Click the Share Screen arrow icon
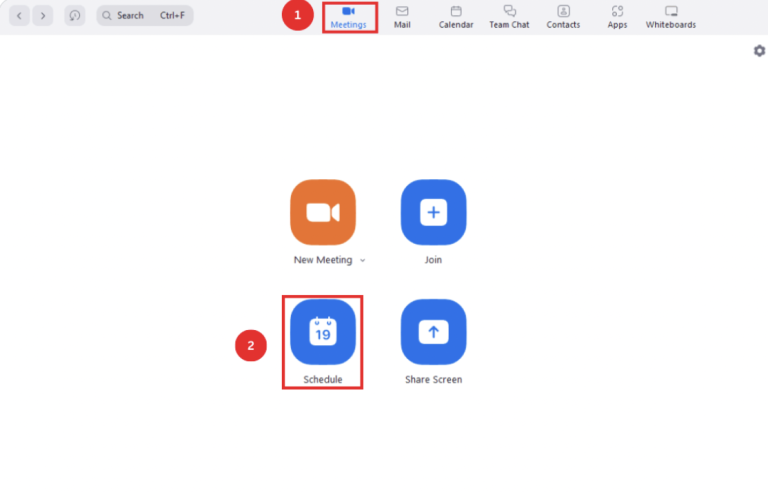 433,332
